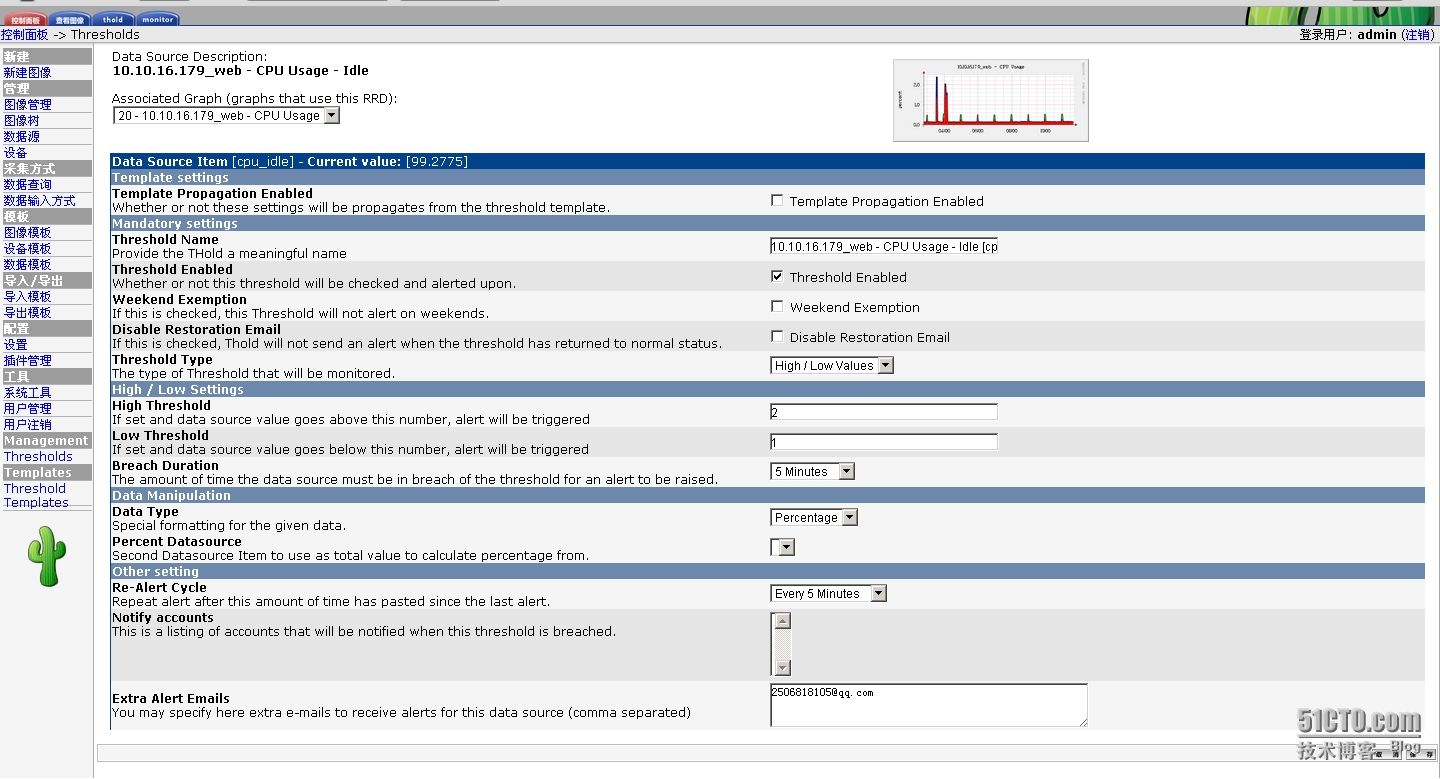Open 图像模板 in the sidebar
The height and width of the screenshot is (779, 1440).
(x=27, y=232)
